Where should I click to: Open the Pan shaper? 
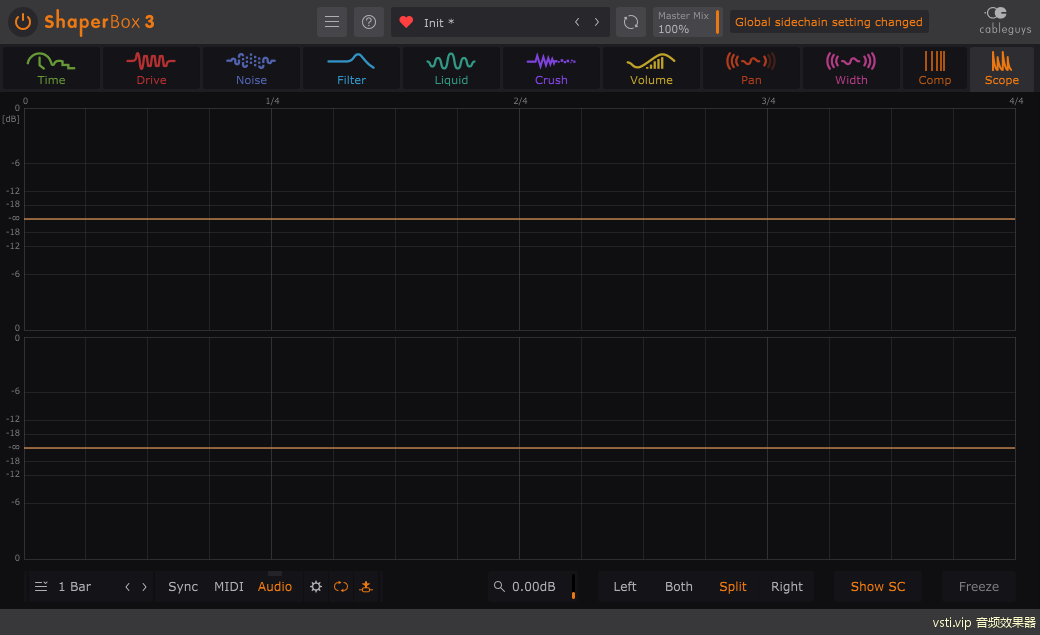(751, 68)
